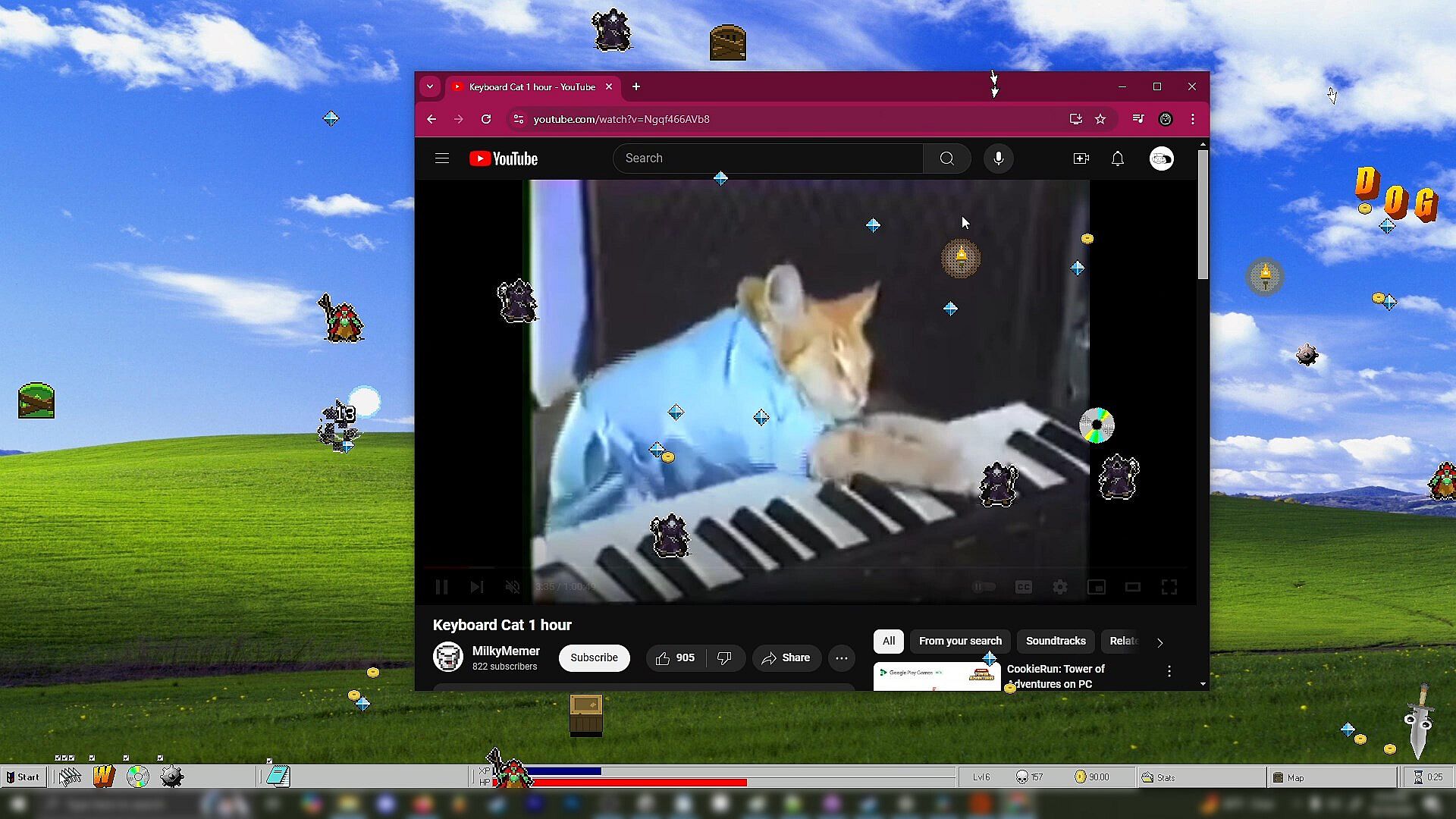
Task: Subscribe to MilkyMemer channel
Action: (x=594, y=658)
